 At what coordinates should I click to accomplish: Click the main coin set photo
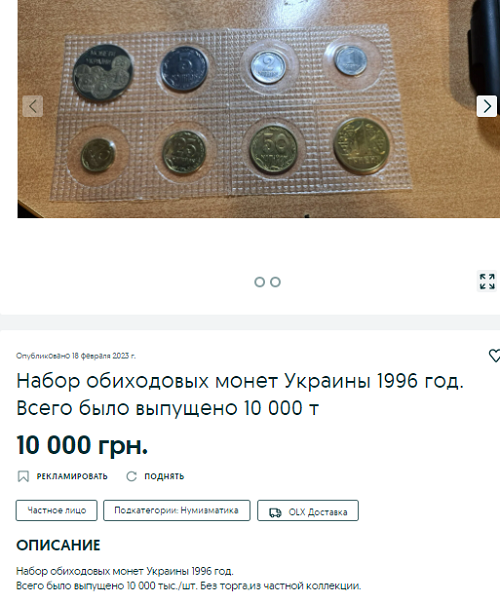tap(258, 109)
